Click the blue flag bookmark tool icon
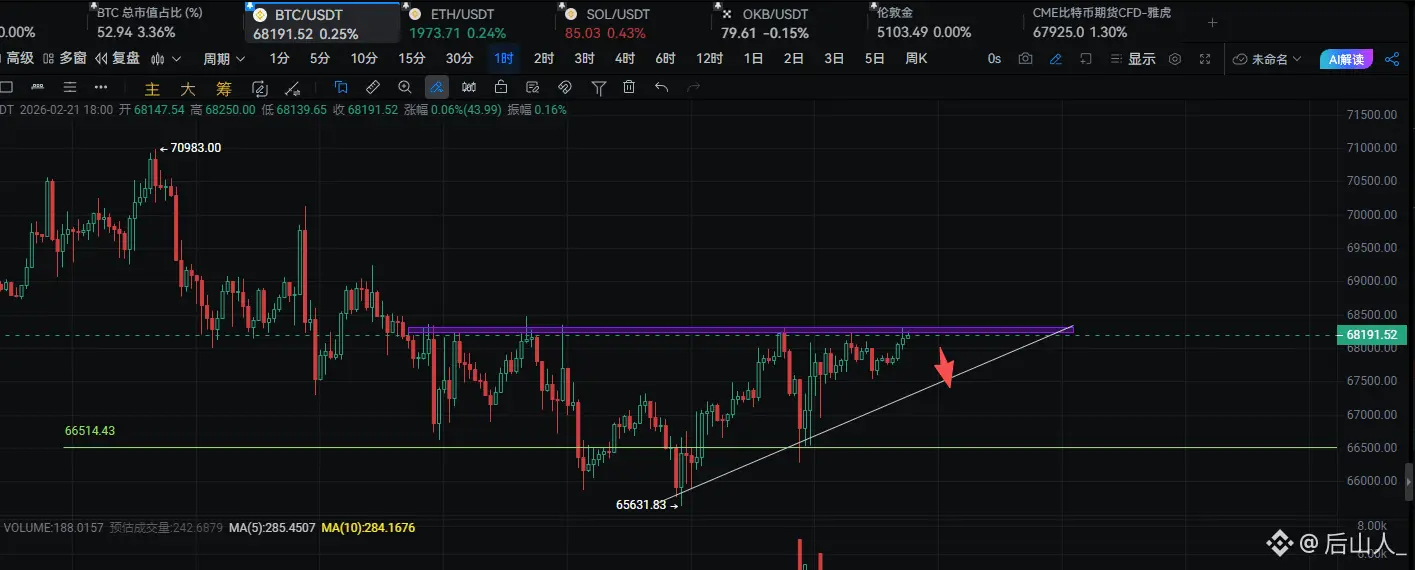1415x570 pixels. 341,87
